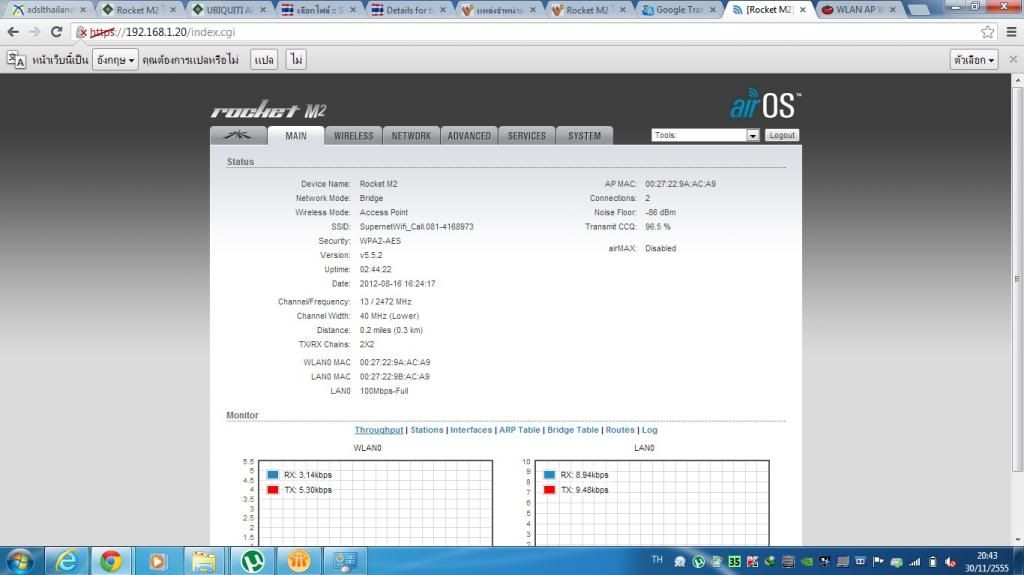This screenshot has height=575, width=1024.
Task: Open the NETWORK tab
Action: point(411,135)
